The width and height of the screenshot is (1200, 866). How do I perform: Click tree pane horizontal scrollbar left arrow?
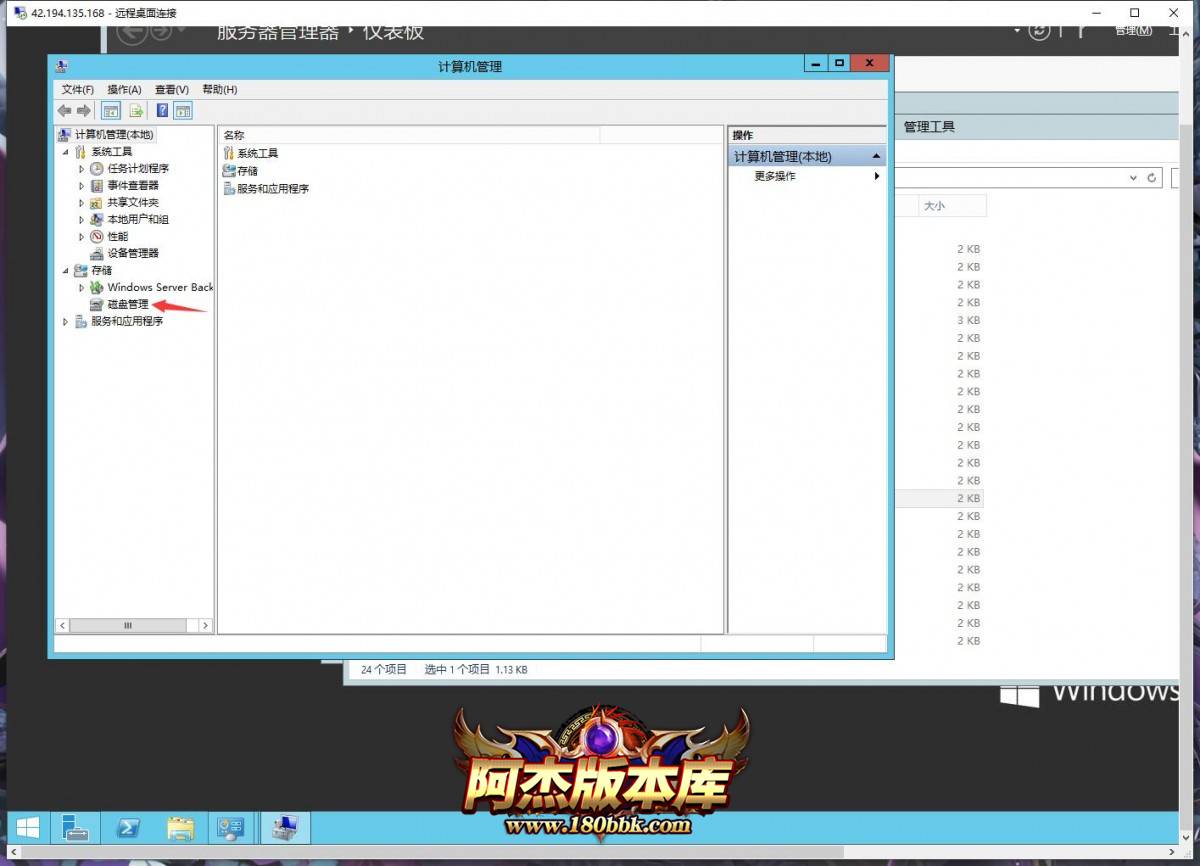tap(62, 625)
